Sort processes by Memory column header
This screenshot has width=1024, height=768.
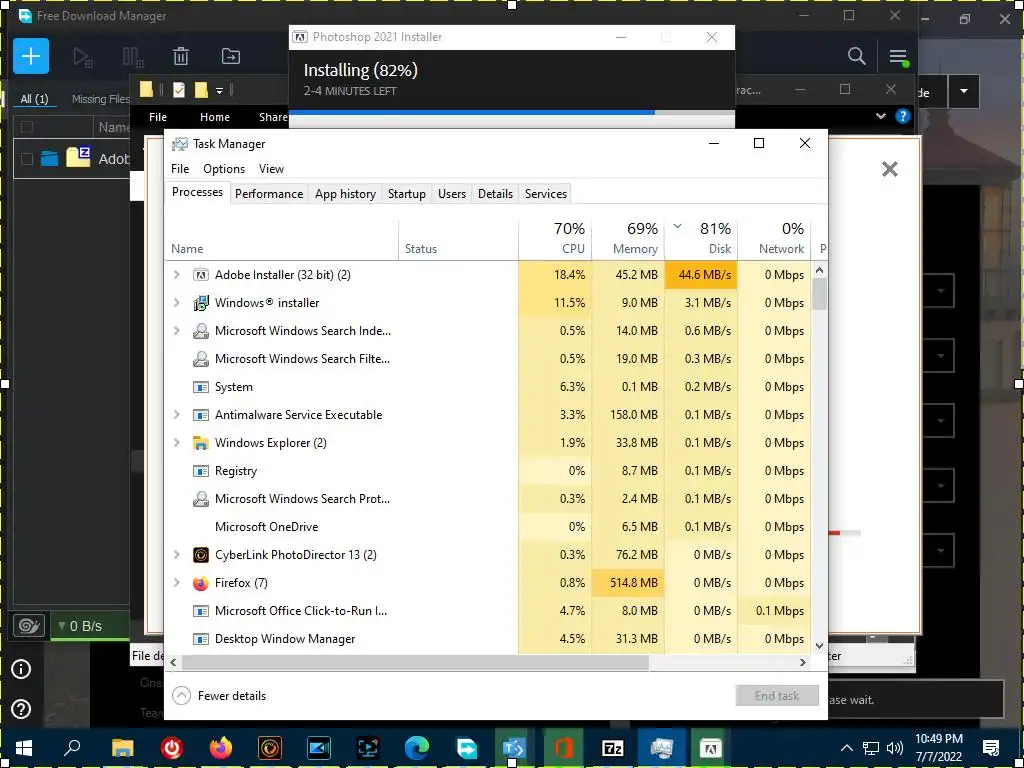pyautogui.click(x=628, y=238)
